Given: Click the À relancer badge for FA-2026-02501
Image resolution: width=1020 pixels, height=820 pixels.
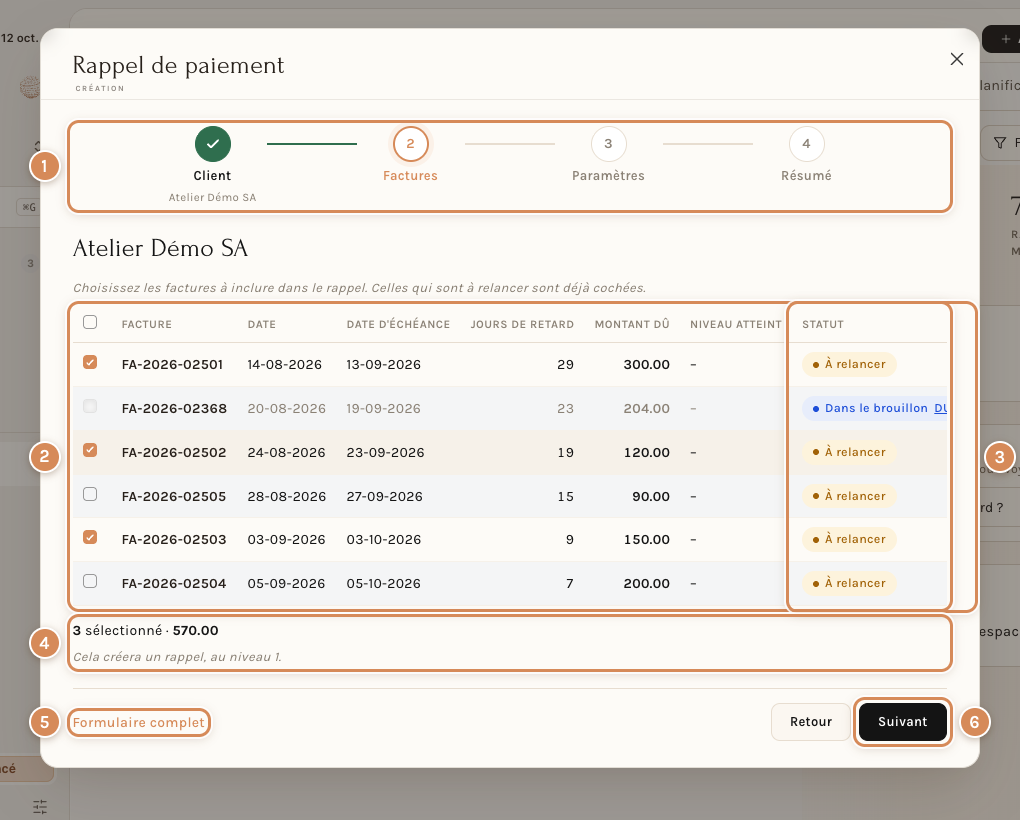Looking at the screenshot, I should click(x=849, y=364).
